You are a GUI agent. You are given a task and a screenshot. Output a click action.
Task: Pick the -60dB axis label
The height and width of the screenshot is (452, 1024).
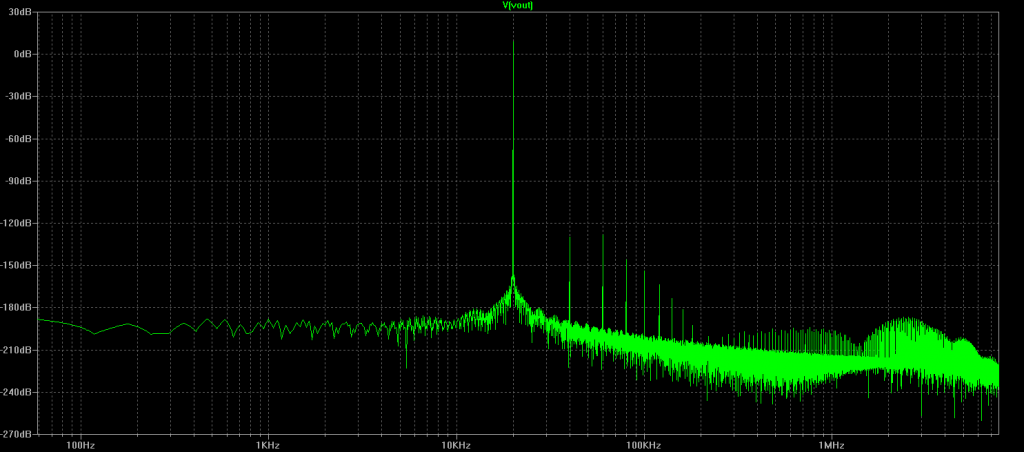coord(21,139)
